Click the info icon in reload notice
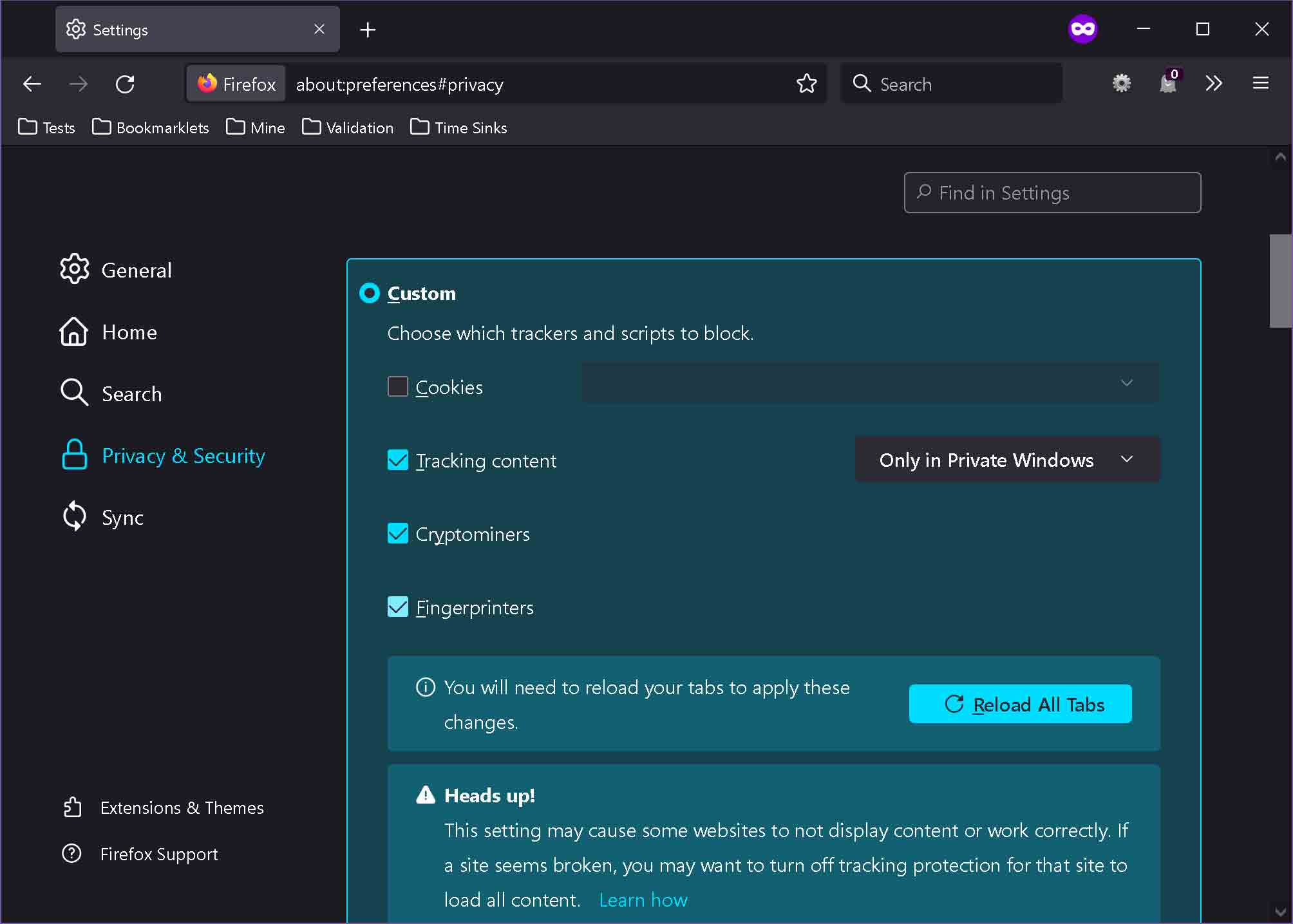 click(426, 687)
